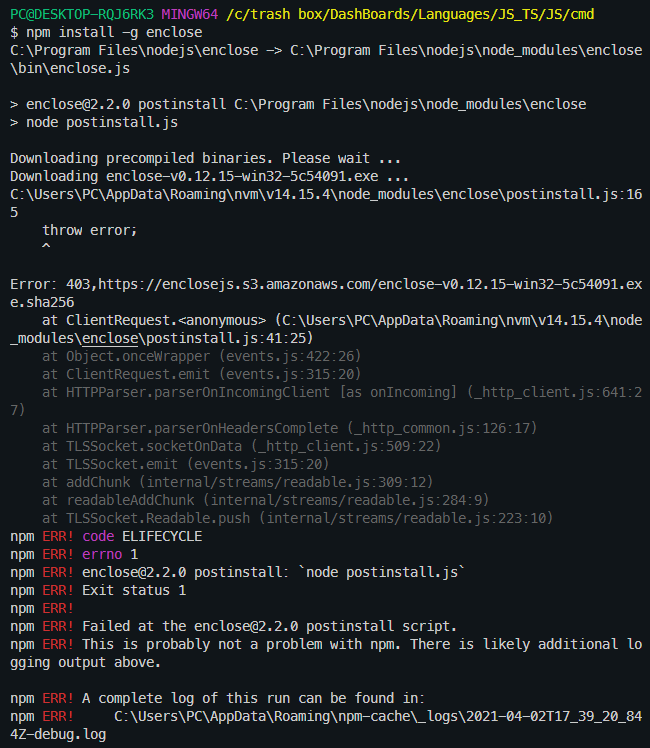650x748 pixels.
Task: Click the PC@DESKTOP-RQJ6RK3 prompt text
Action: tap(82, 14)
